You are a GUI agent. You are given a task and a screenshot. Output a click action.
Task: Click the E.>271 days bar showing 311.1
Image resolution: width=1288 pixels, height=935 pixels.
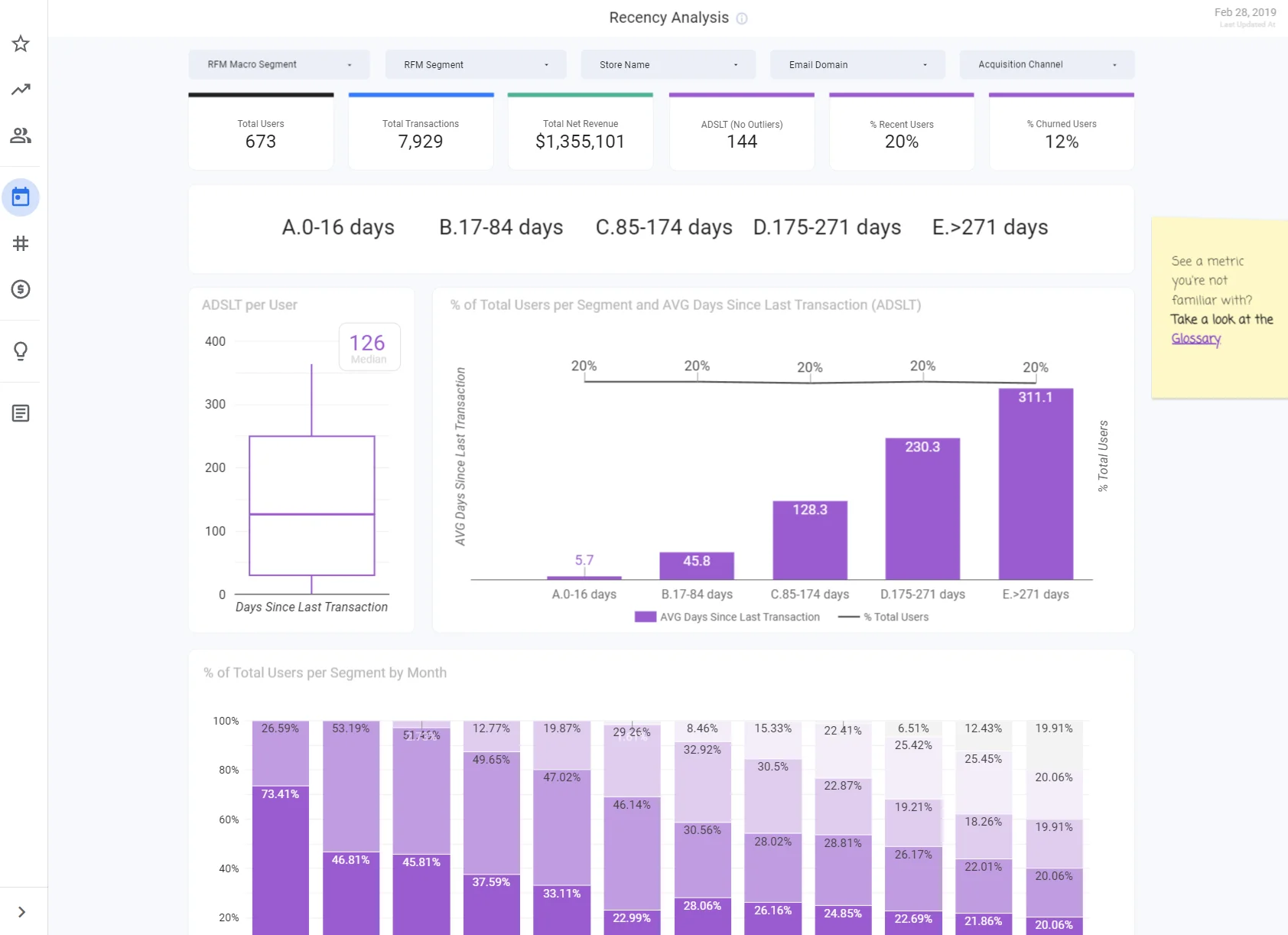(1036, 484)
